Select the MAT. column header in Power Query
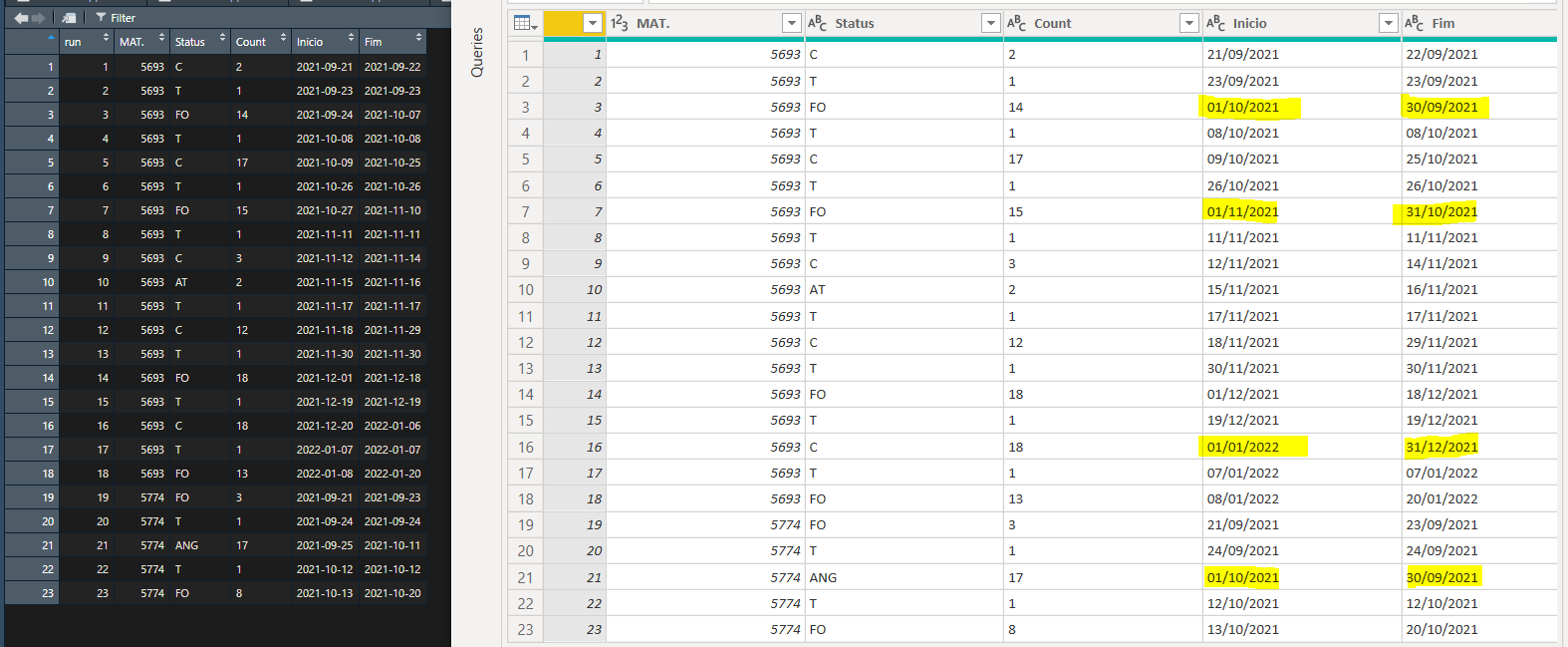Viewport: 1568px width, 647px height. click(x=704, y=23)
